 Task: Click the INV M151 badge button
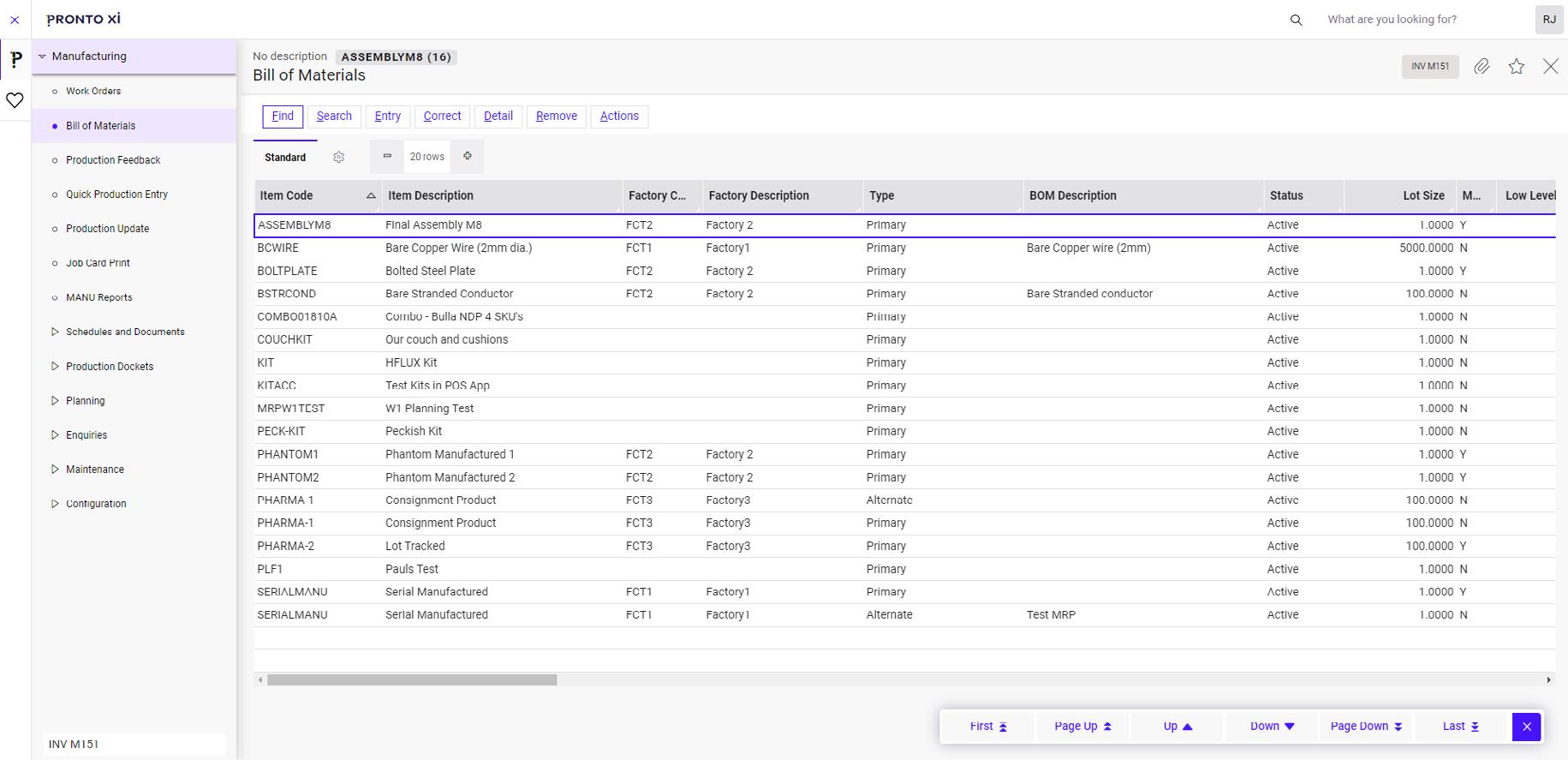(x=1430, y=66)
